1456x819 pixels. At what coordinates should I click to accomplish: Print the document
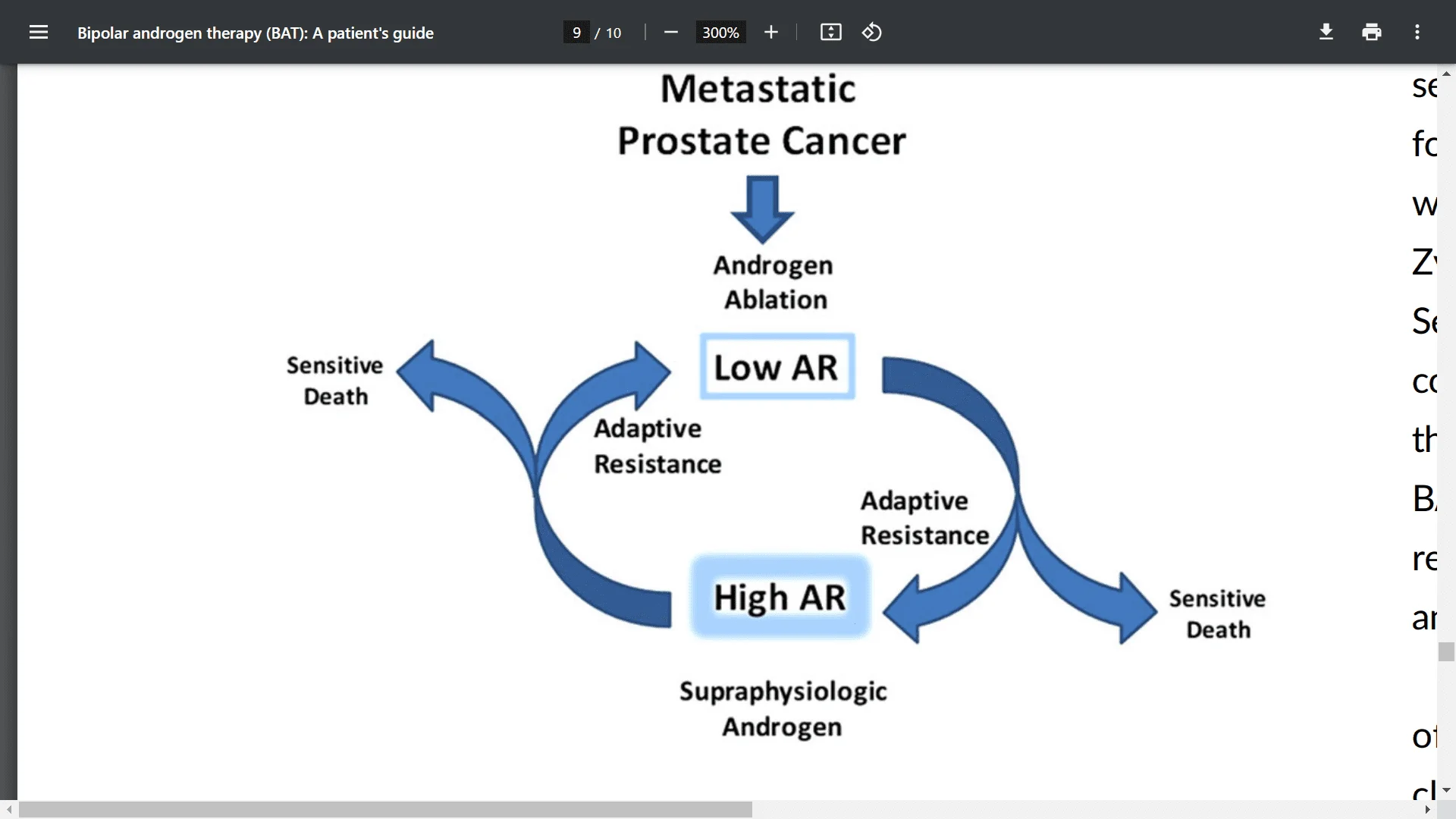pos(1372,32)
